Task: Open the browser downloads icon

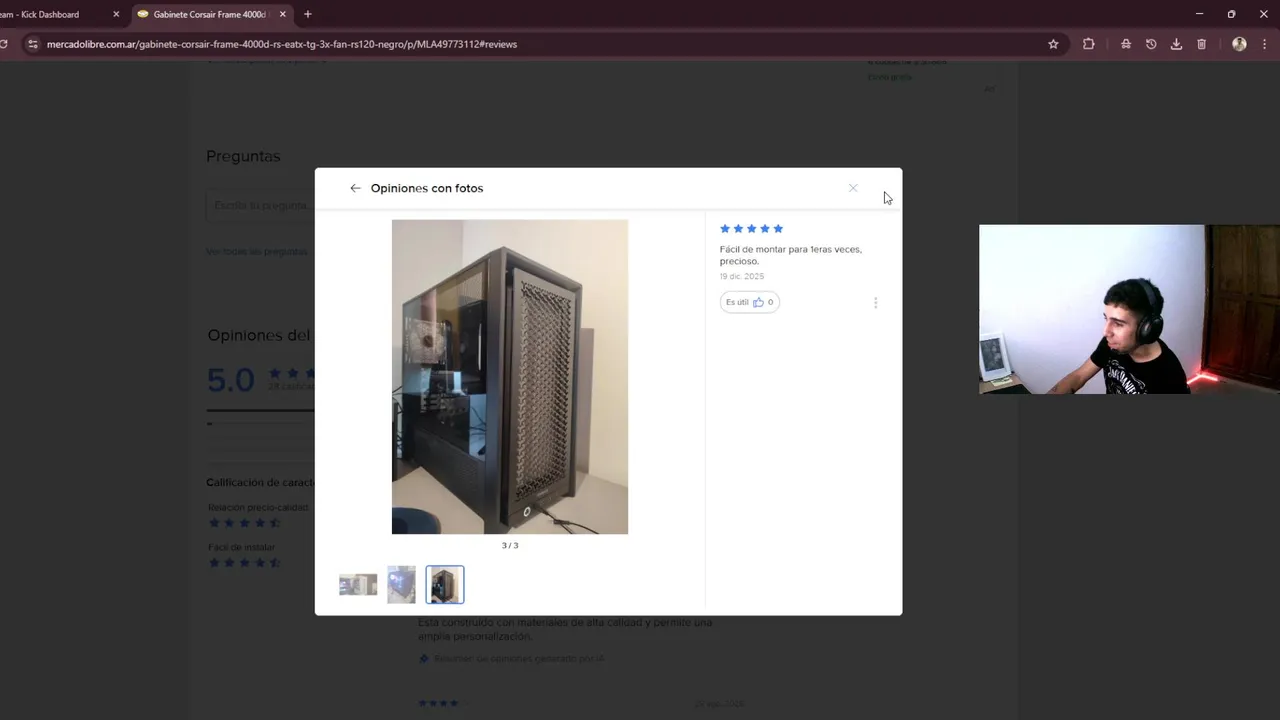Action: 1176,44
